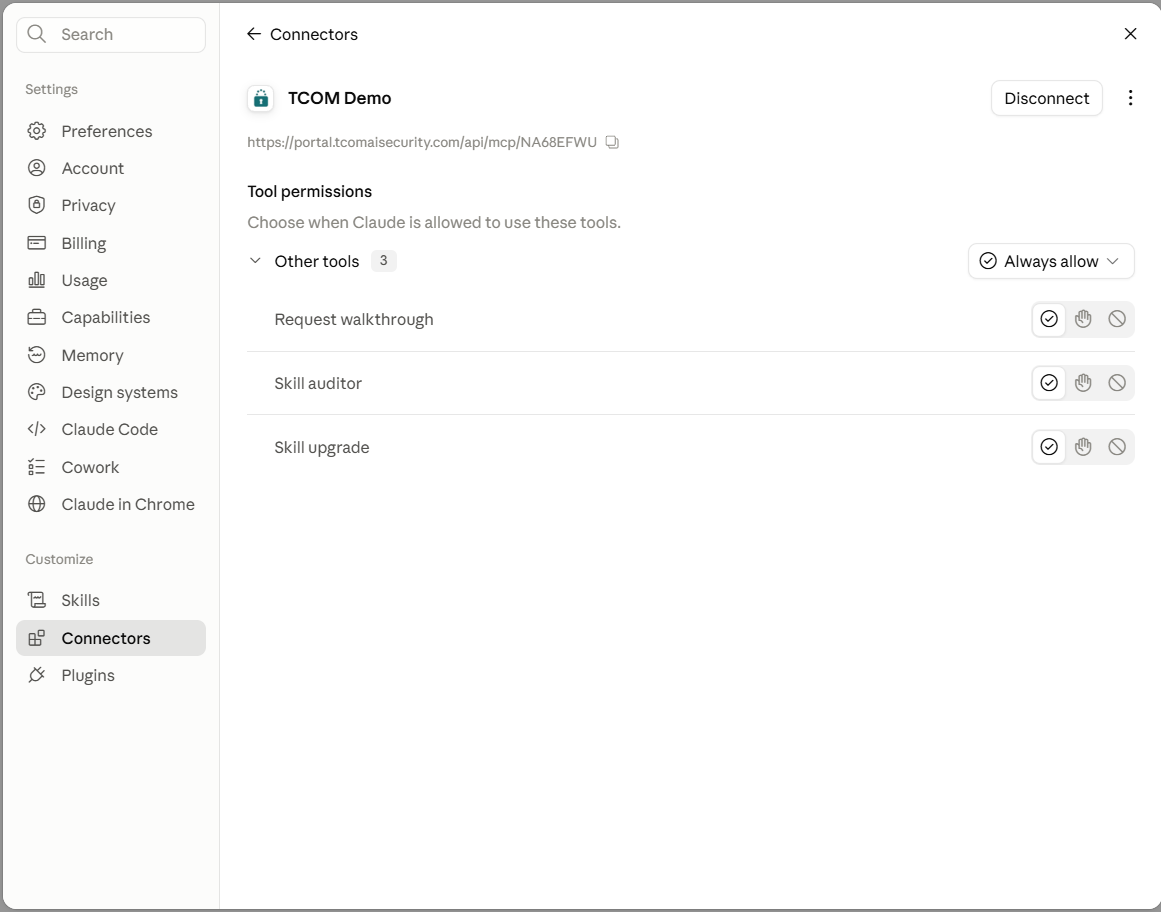Open Billing settings
The height and width of the screenshot is (912, 1161).
pyautogui.click(x=111, y=243)
